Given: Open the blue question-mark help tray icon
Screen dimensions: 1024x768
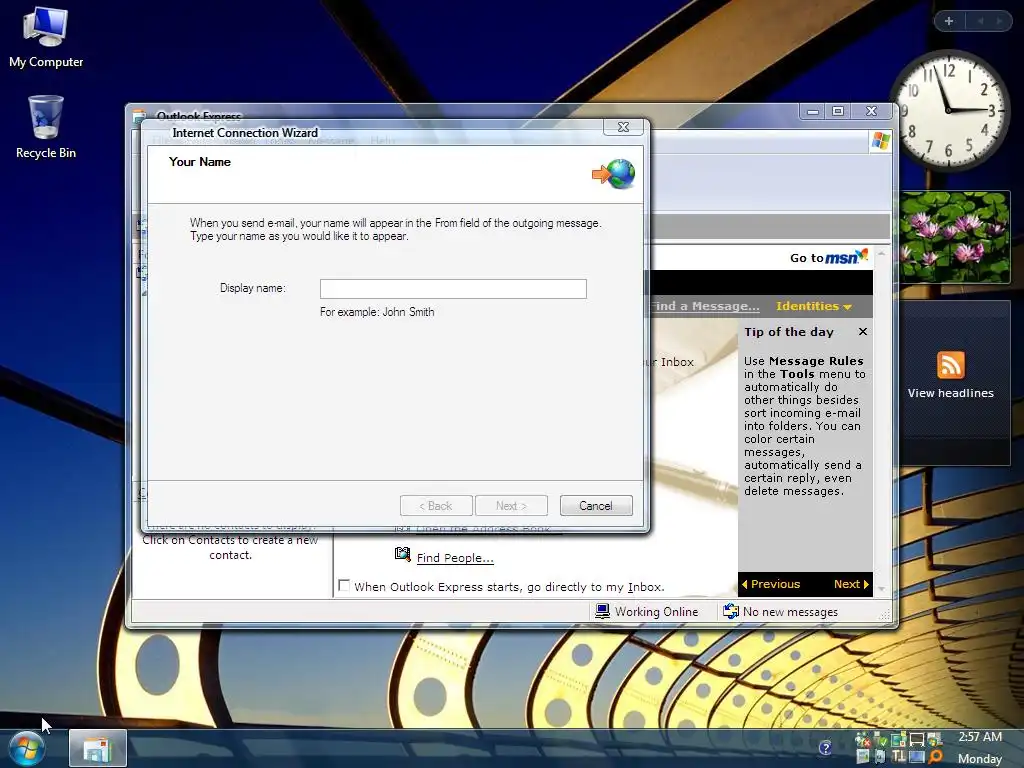Looking at the screenshot, I should (x=825, y=748).
